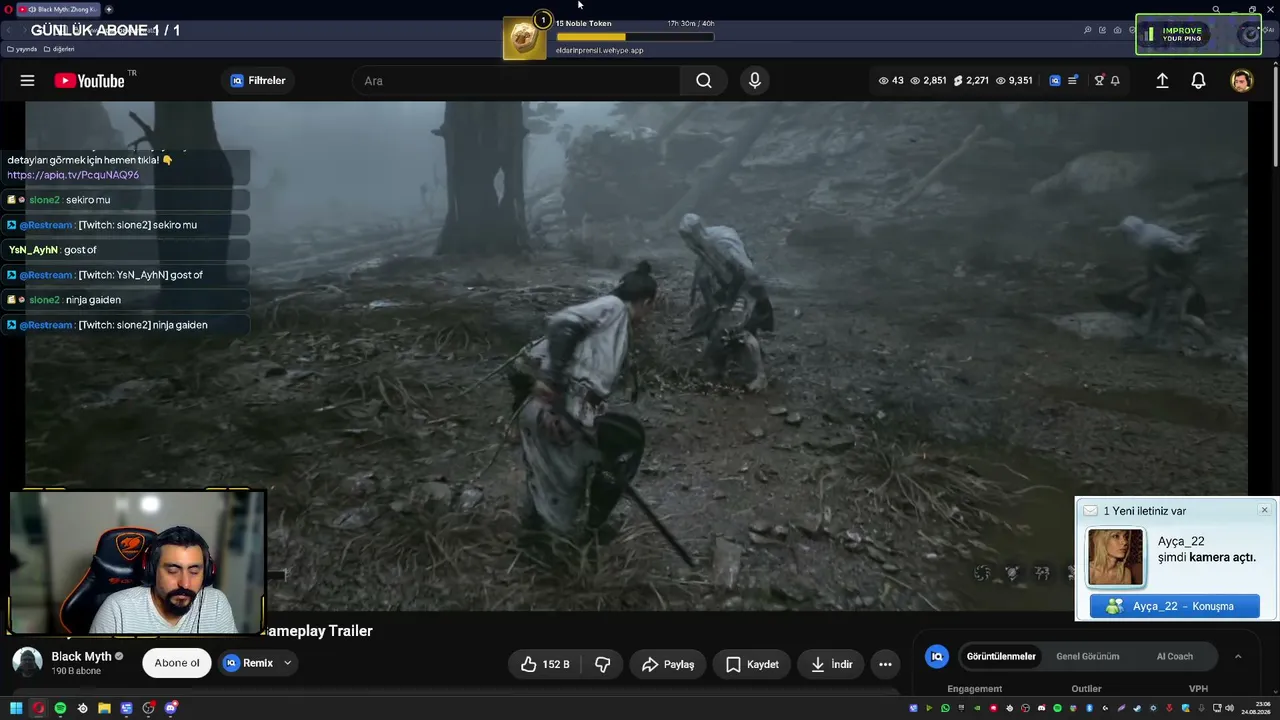This screenshot has width=1280, height=720.
Task: Open the vidIQ Filtreler filter button
Action: tap(258, 81)
